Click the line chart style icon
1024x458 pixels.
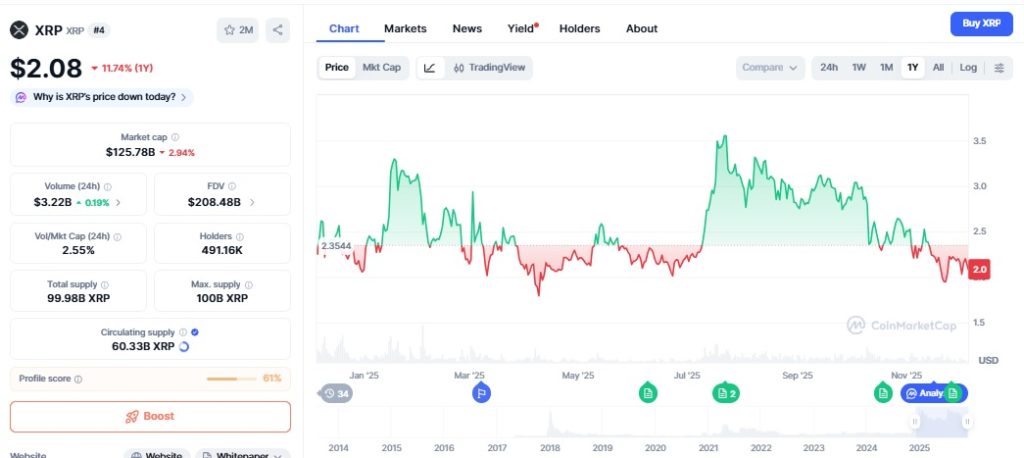[x=430, y=68]
